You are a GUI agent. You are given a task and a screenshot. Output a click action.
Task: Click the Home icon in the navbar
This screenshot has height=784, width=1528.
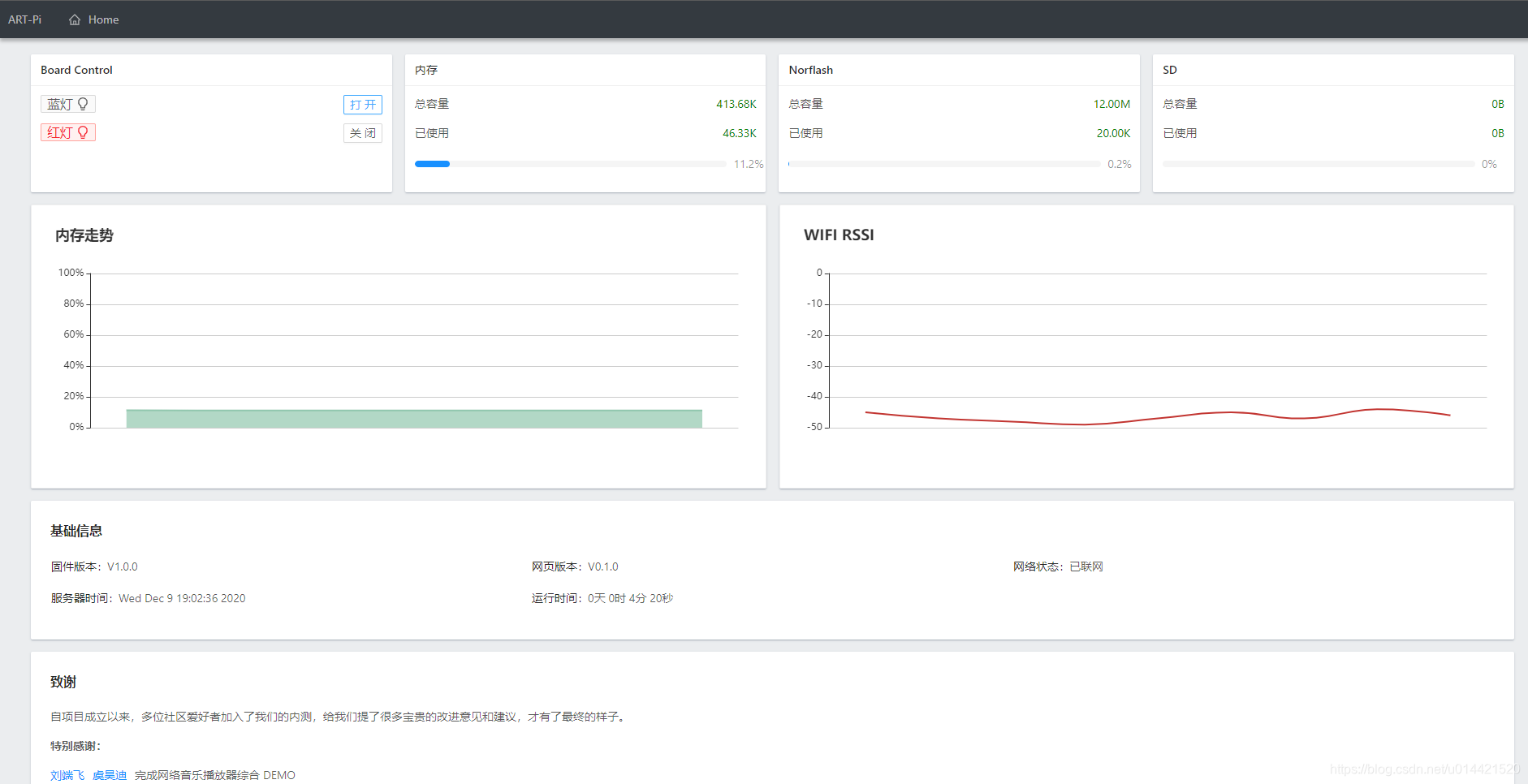(x=75, y=19)
